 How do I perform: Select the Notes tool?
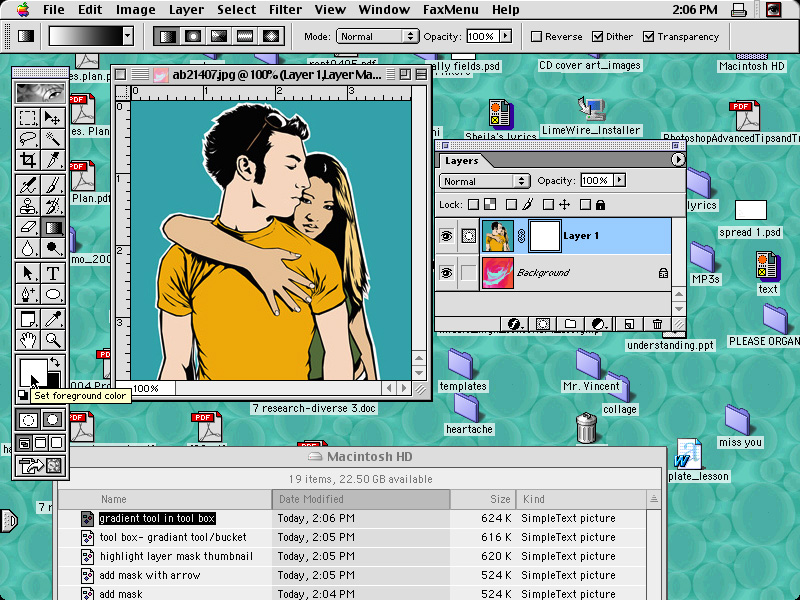point(28,319)
